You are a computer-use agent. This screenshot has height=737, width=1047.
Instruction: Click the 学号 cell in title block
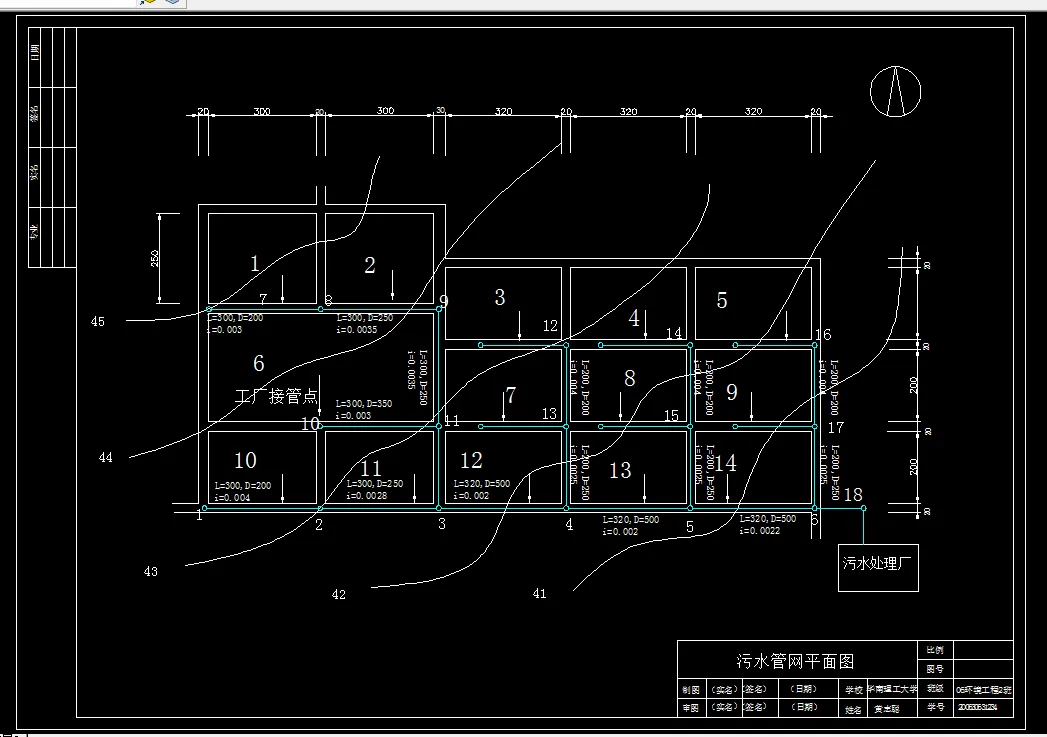[935, 706]
